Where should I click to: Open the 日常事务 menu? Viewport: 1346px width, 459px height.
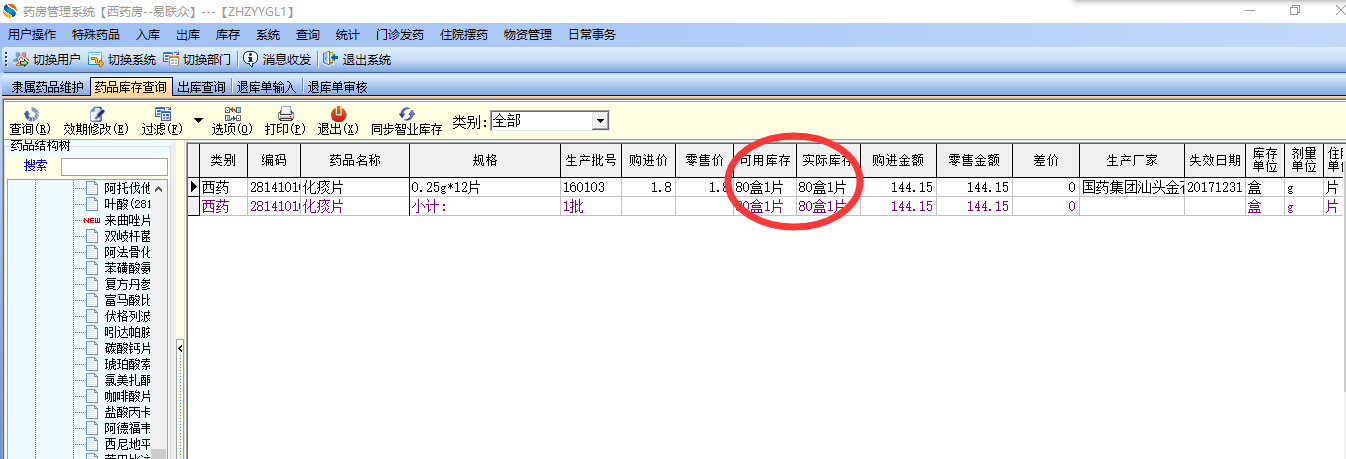click(x=592, y=34)
